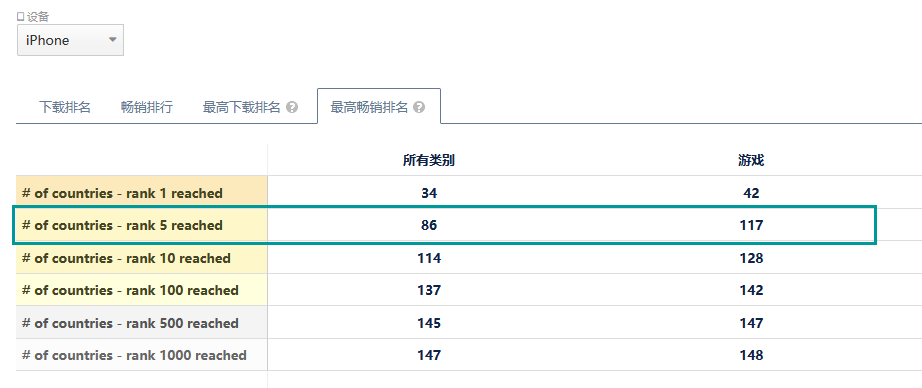The height and width of the screenshot is (388, 922).
Task: Click the device icon next to 设备
Action: coord(21,17)
